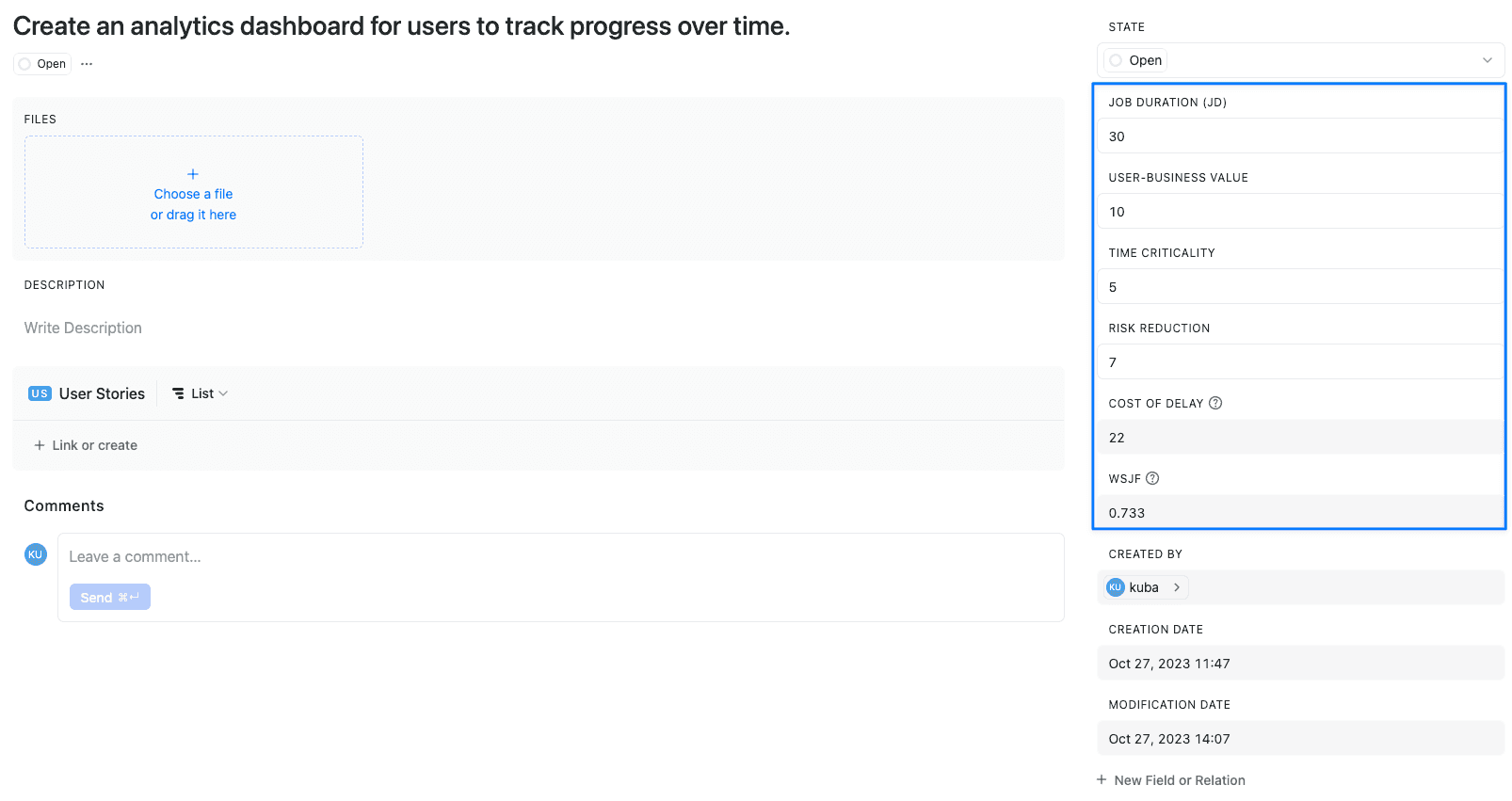Click the Cost of Delay help icon

[1215, 403]
